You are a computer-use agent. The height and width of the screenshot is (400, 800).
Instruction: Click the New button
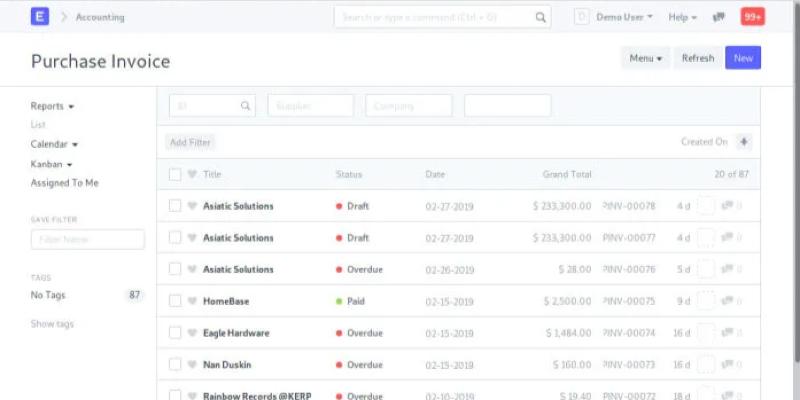pos(743,58)
